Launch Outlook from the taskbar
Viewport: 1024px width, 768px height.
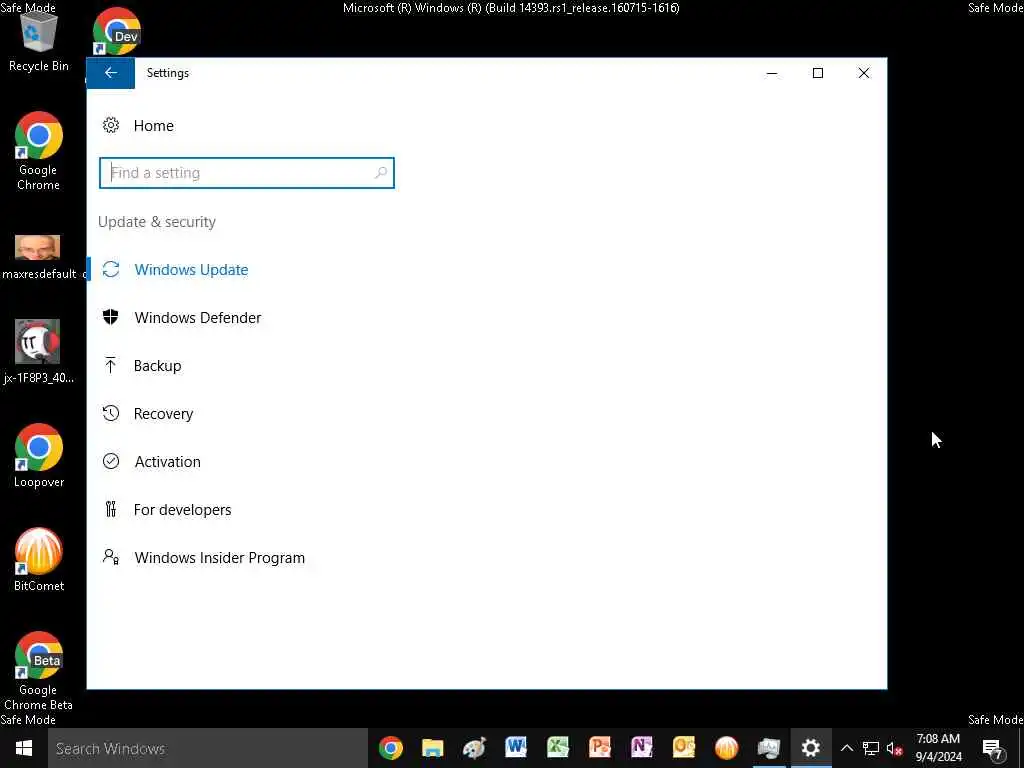[684, 748]
